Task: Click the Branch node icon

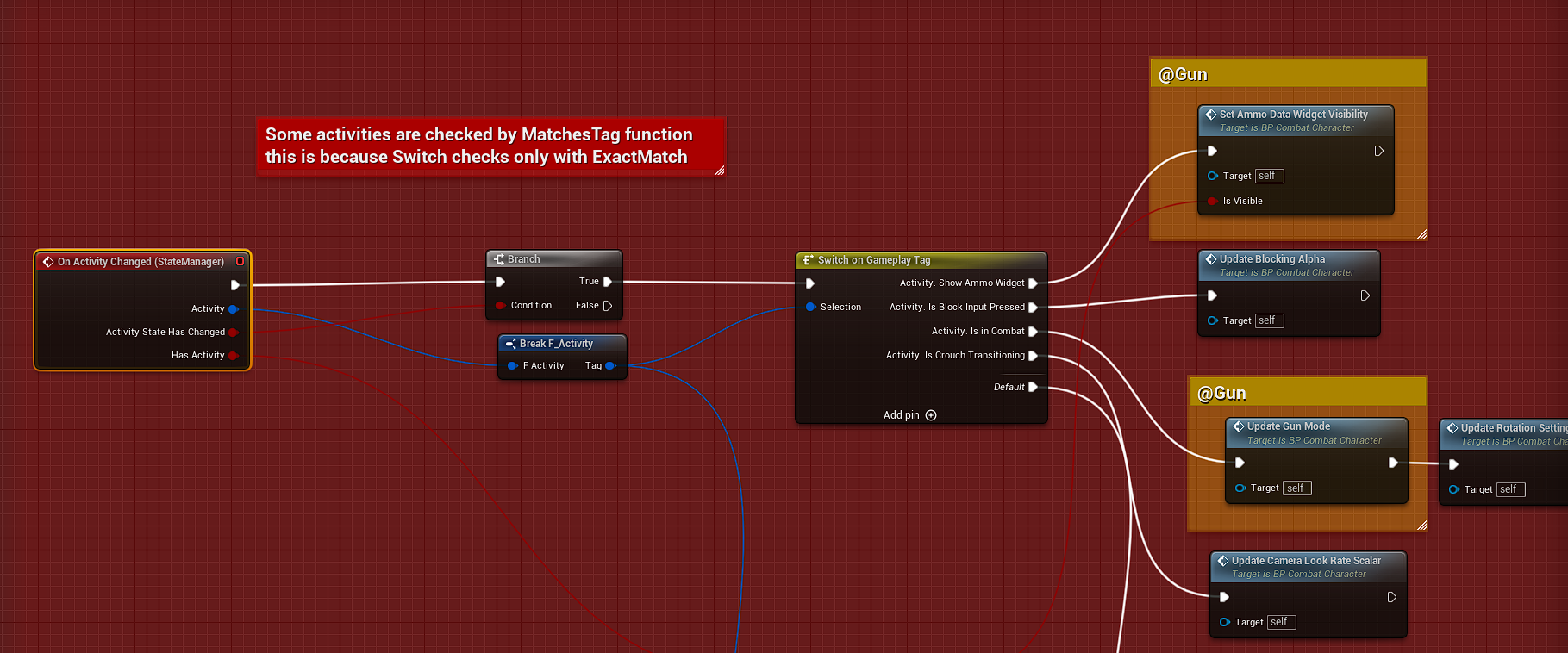Action: click(499, 259)
